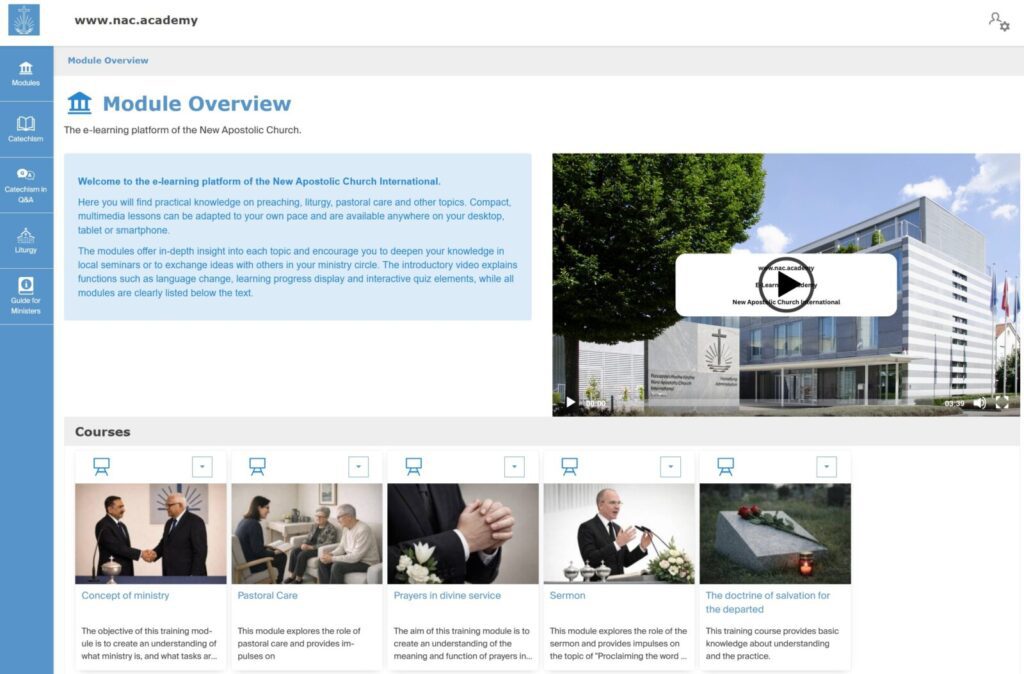Image resolution: width=1024 pixels, height=674 pixels.
Task: Toggle fullscreen on the video
Action: [x=1001, y=403]
